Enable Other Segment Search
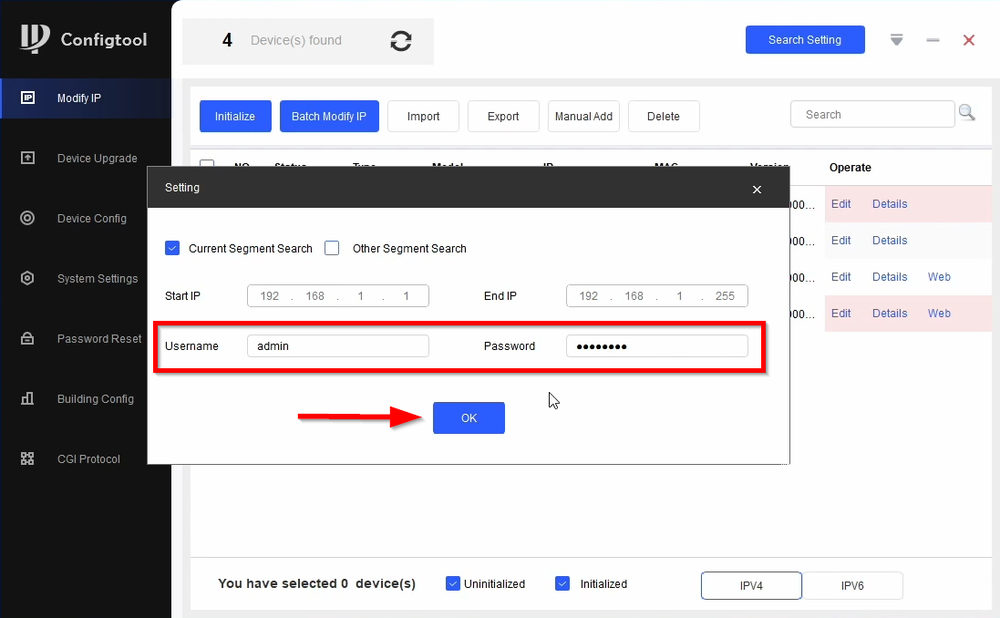This screenshot has height=618, width=1000. (331, 248)
